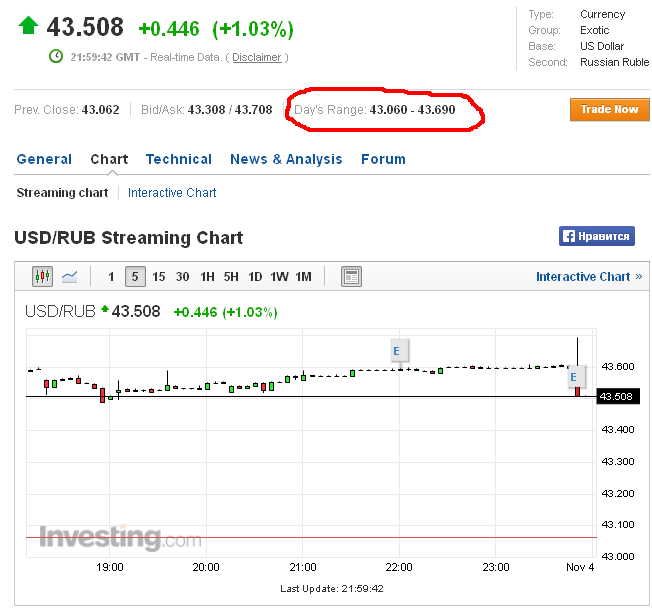Viewport: 652px width, 608px height.
Task: Select the 15 minute interval
Action: (x=158, y=277)
